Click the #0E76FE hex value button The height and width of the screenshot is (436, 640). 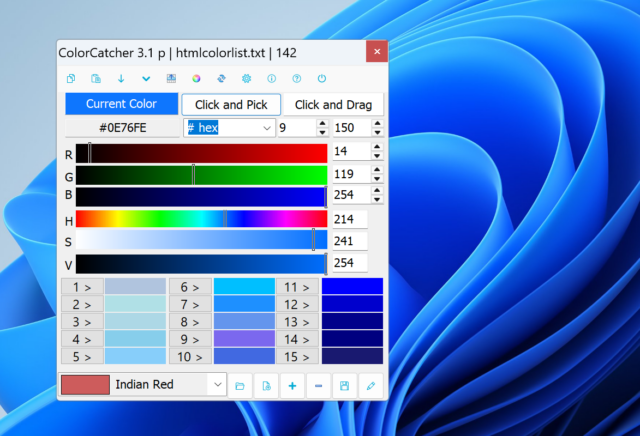[122, 128]
